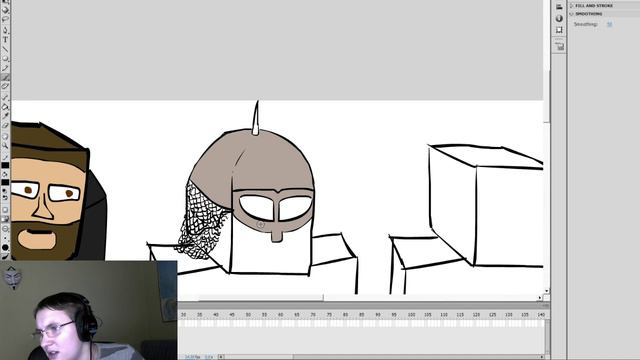The width and height of the screenshot is (640, 360).
Task: Select the Paint Bucket tool
Action: pyautogui.click(x=5, y=107)
